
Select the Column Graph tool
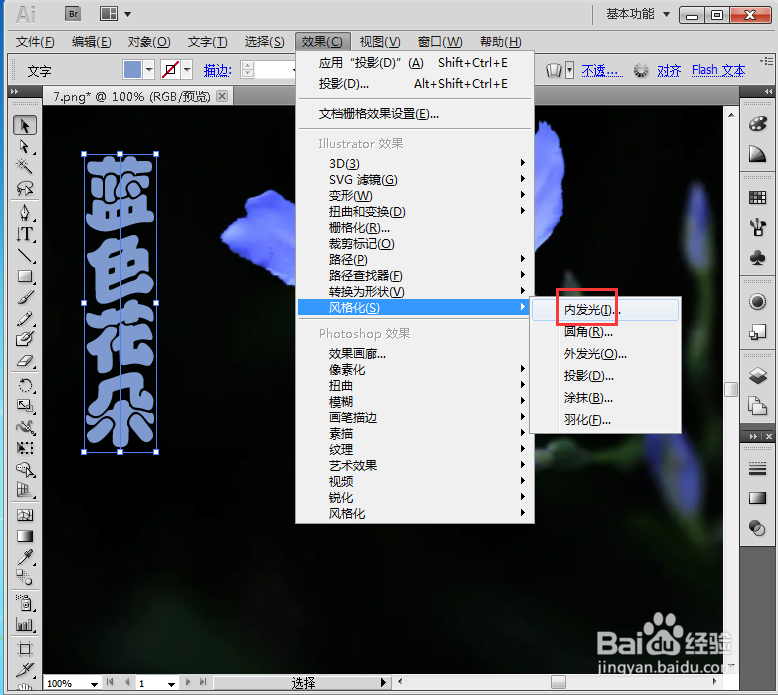[24, 625]
